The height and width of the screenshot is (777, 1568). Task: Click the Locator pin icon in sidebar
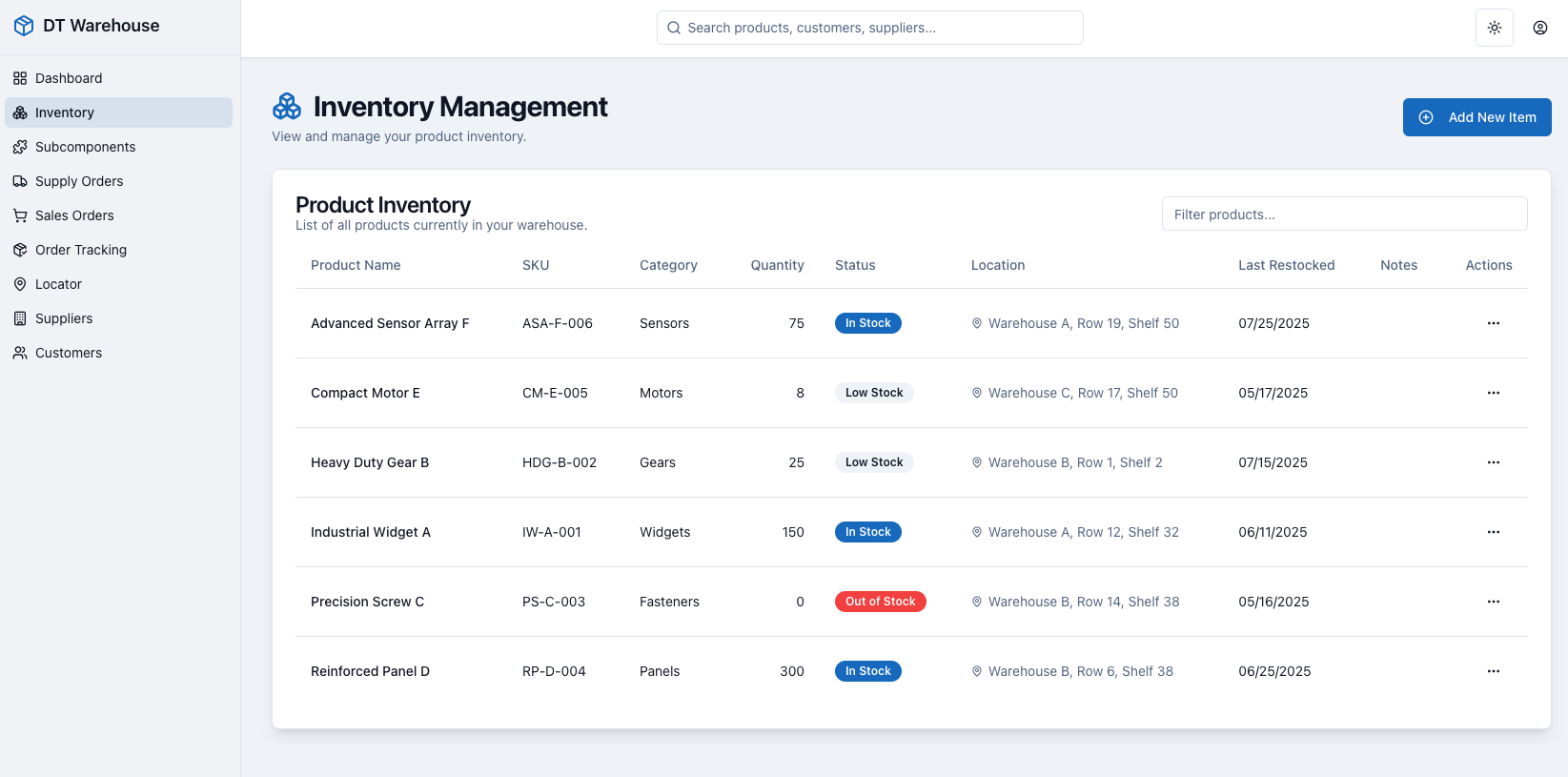pyautogui.click(x=20, y=284)
